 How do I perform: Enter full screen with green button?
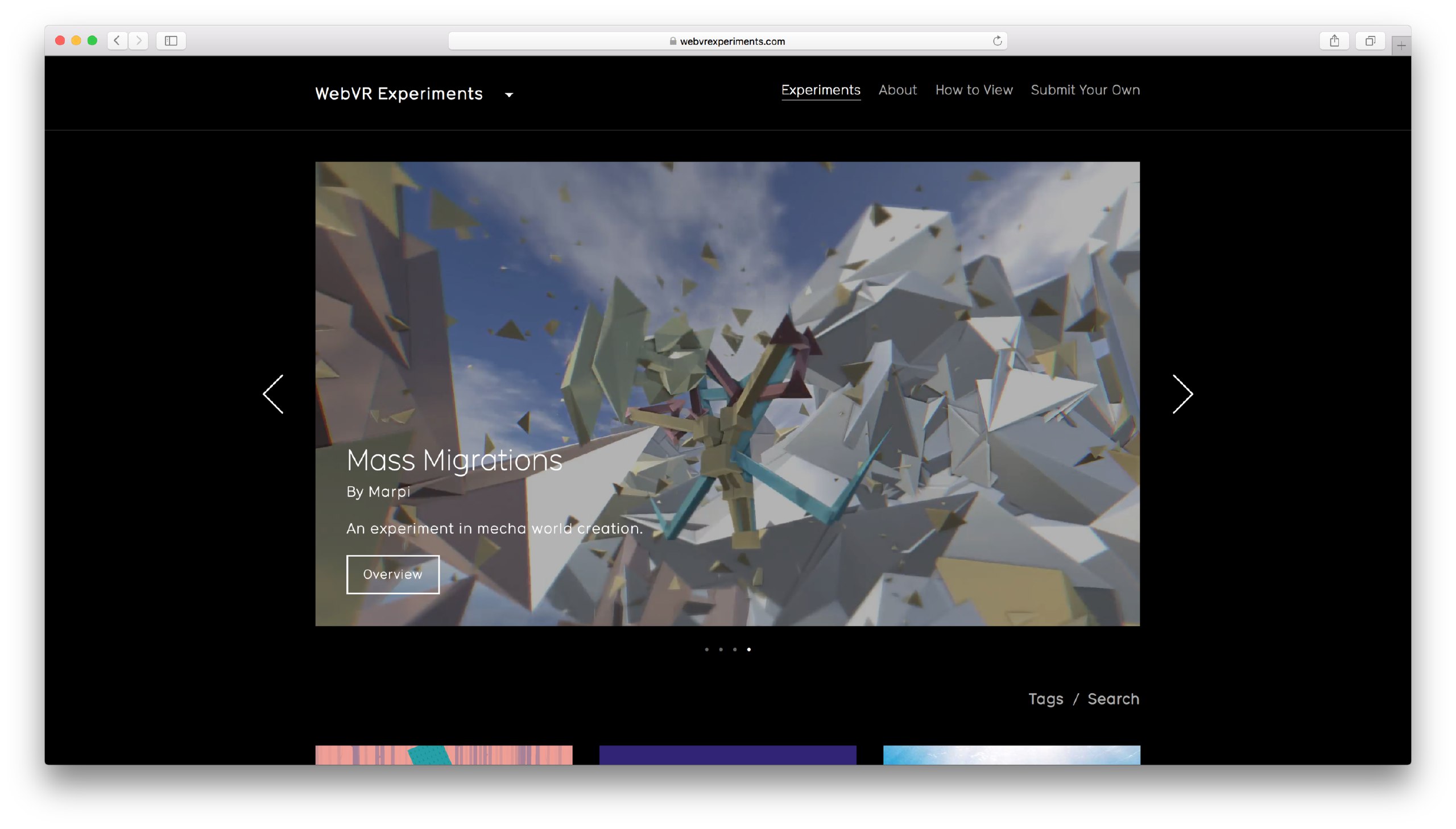coord(92,40)
